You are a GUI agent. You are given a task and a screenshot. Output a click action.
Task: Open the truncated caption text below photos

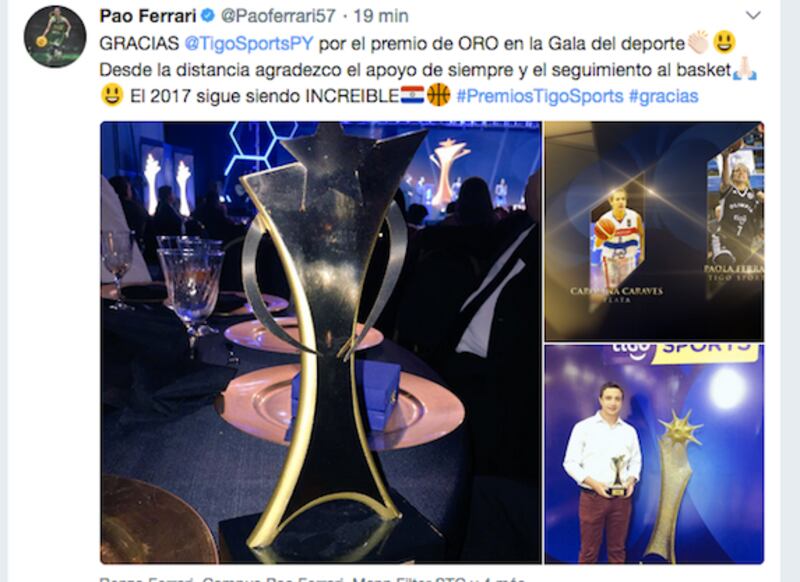click(x=312, y=579)
